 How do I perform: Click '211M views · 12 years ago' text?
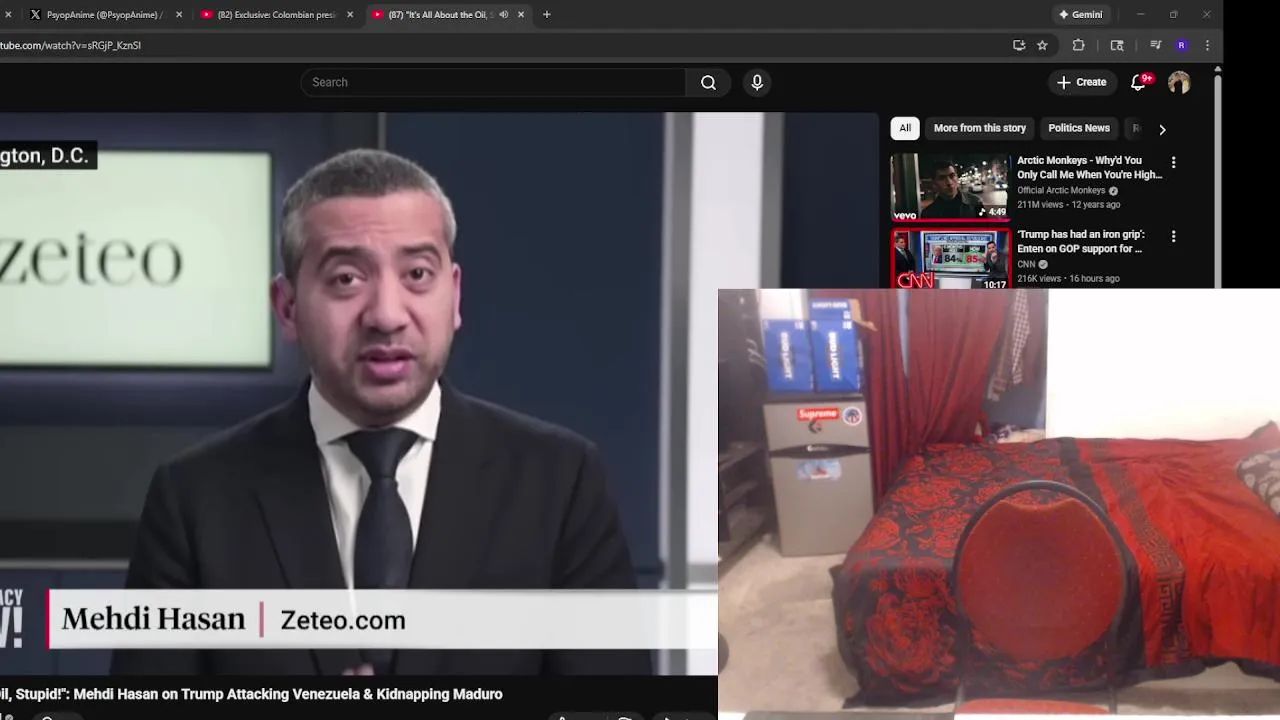[1068, 204]
